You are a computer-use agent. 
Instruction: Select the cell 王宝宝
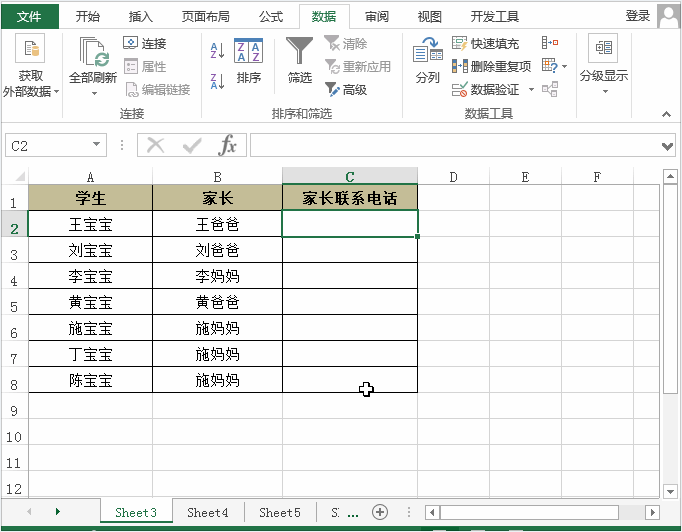click(x=90, y=224)
